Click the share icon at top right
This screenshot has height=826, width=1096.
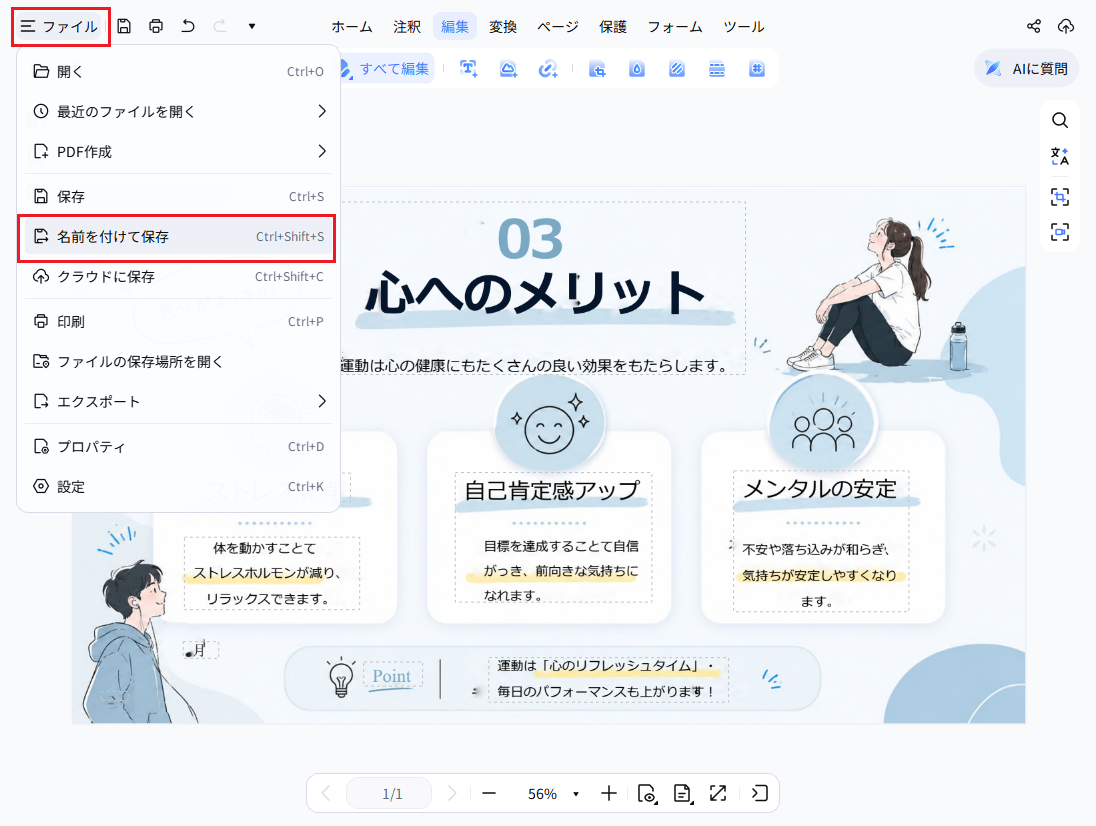click(1034, 27)
